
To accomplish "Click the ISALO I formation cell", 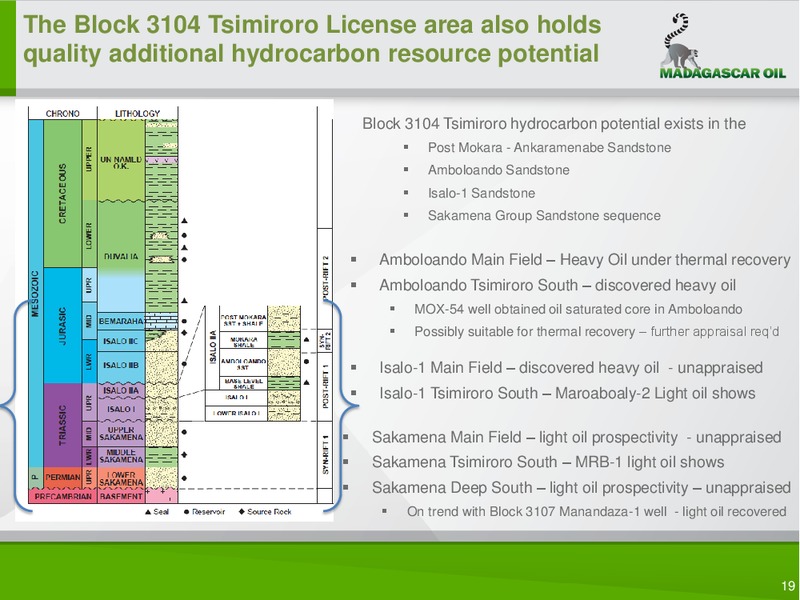I will coord(121,409).
